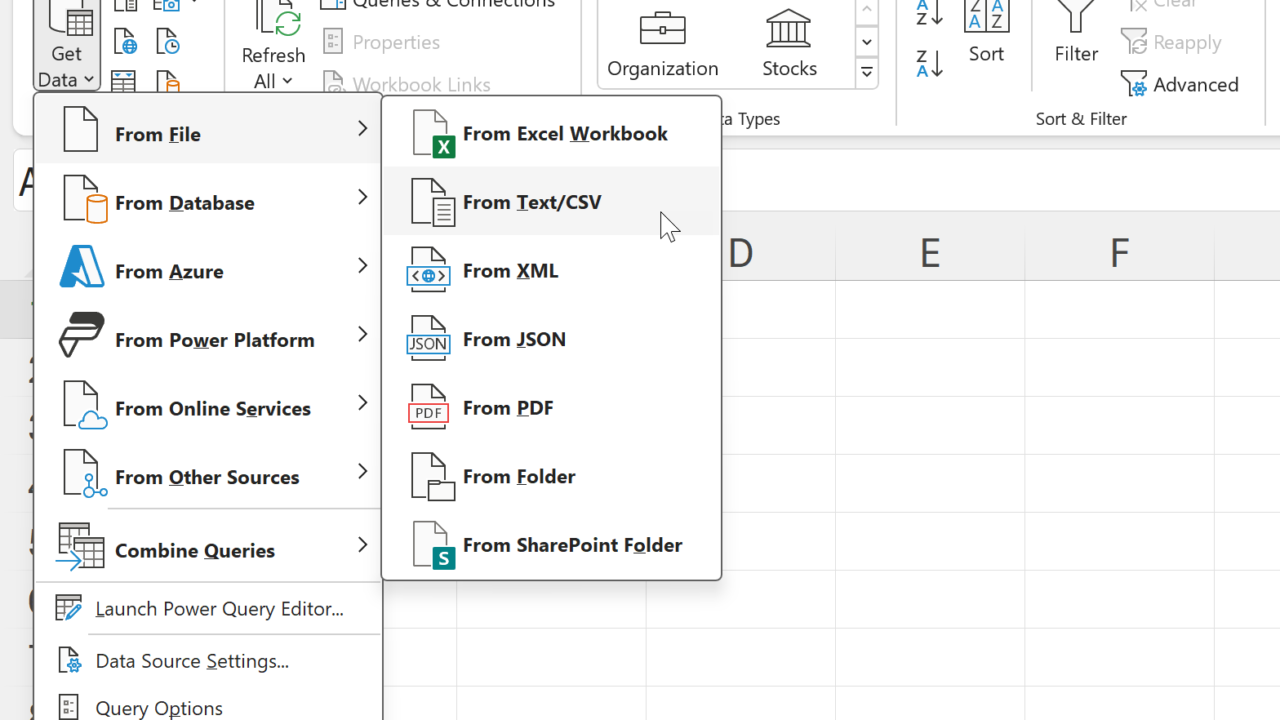
Task: Select column E header
Action: point(930,253)
